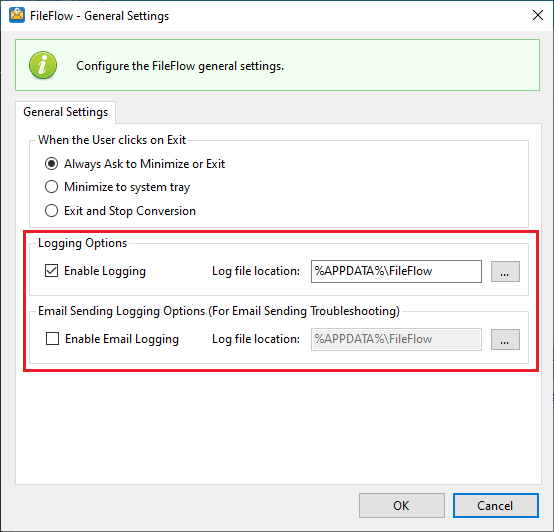Browse for the email log file location
This screenshot has width=554, height=532.
[x=505, y=339]
